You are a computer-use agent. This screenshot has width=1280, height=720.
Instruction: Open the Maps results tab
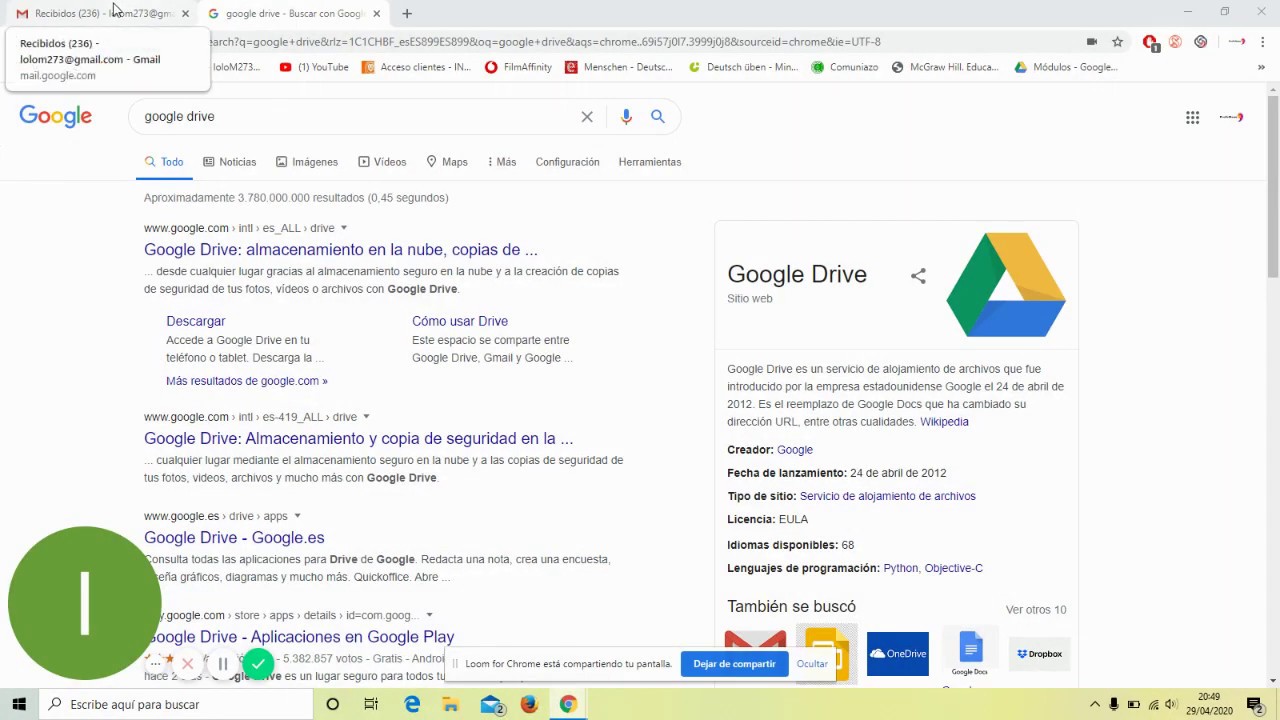[x=446, y=162]
